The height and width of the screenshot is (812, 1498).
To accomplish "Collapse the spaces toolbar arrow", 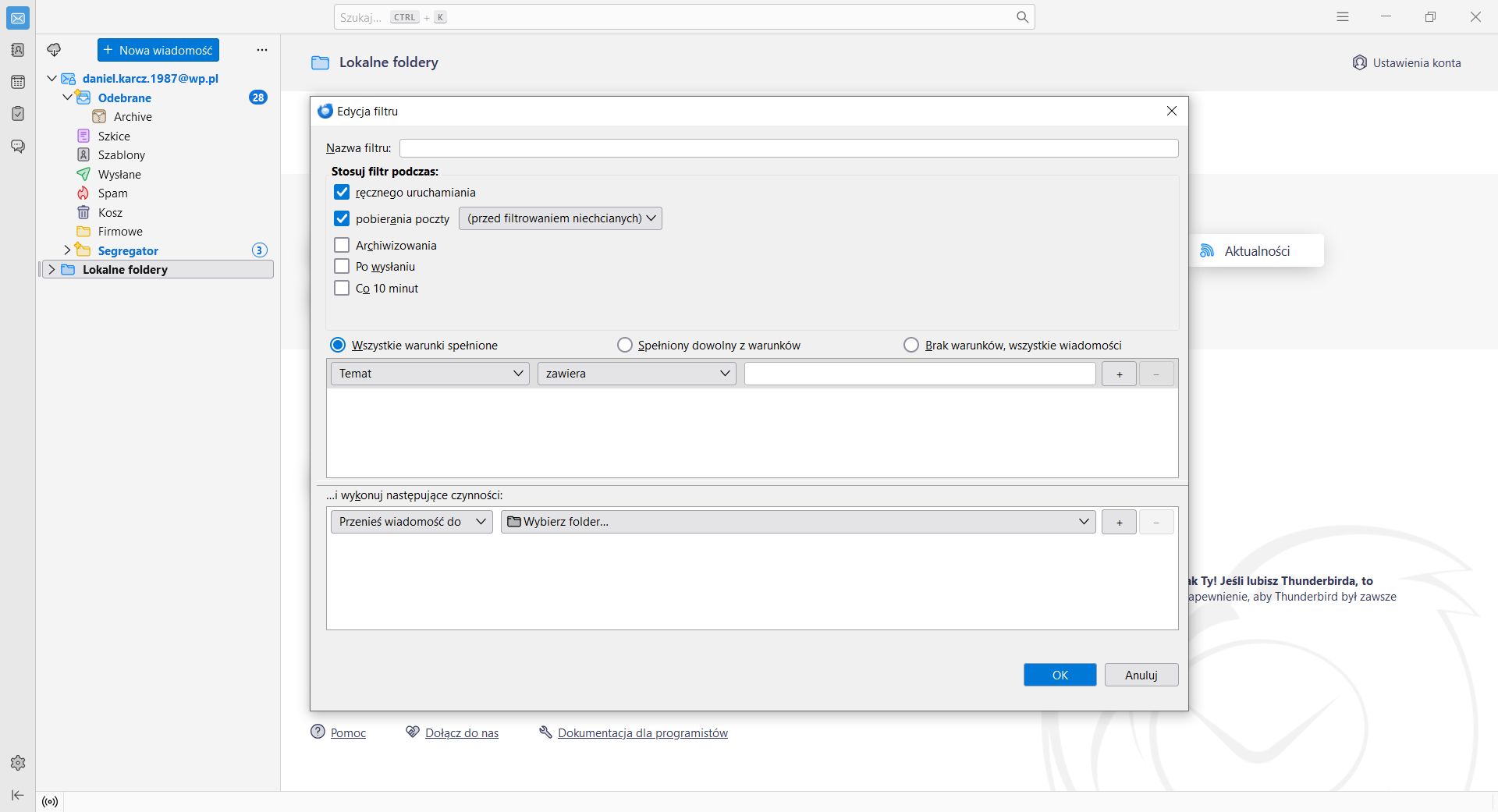I will point(18,795).
